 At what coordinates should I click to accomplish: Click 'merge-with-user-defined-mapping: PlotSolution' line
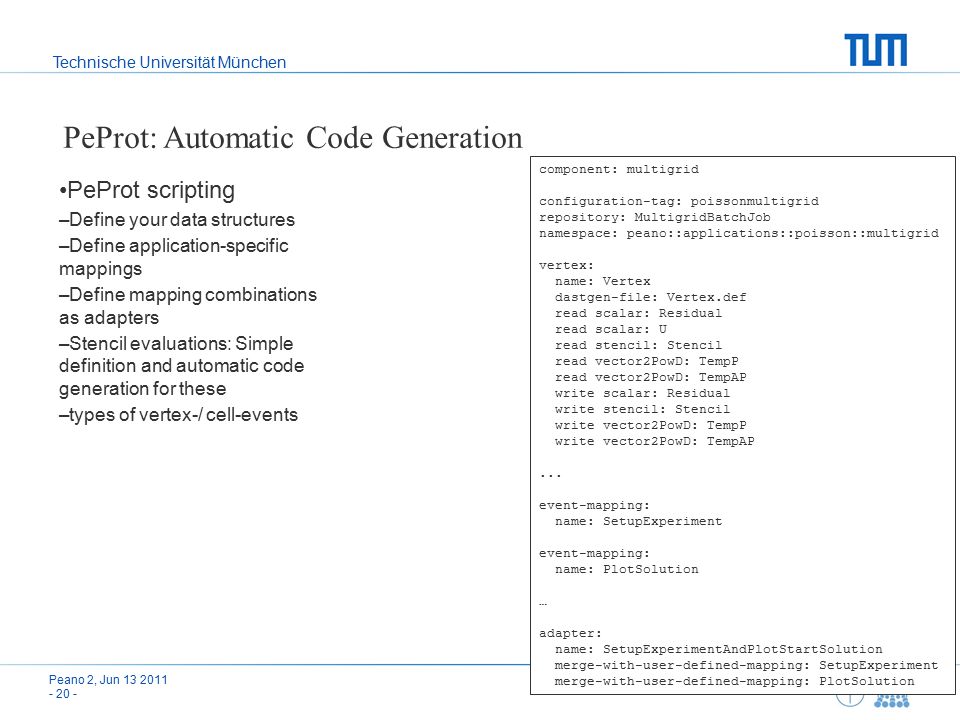coord(735,681)
